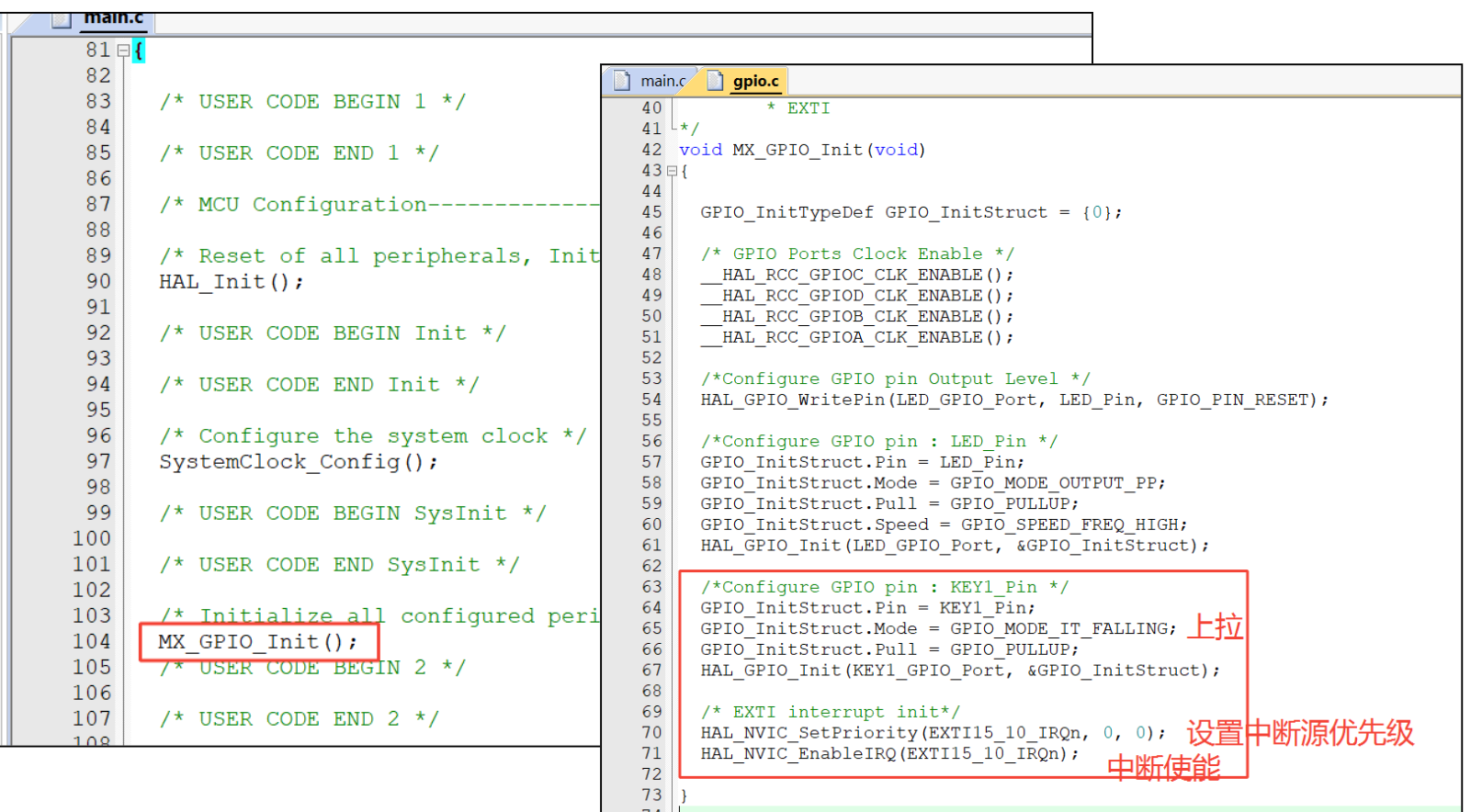Image resolution: width=1482 pixels, height=812 pixels.
Task: Click the 'USER CODE END 1' comment
Action: click(299, 152)
